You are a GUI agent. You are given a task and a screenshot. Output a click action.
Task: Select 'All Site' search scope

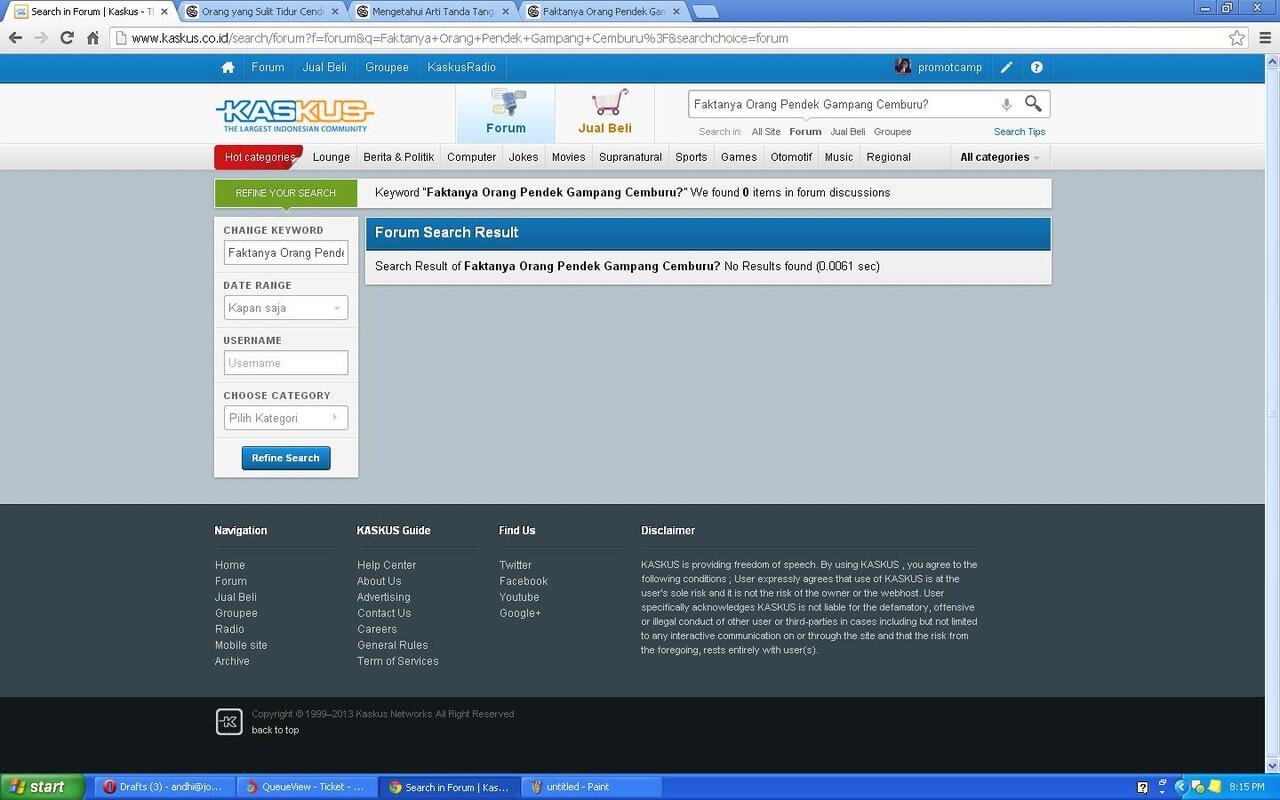[x=766, y=132]
